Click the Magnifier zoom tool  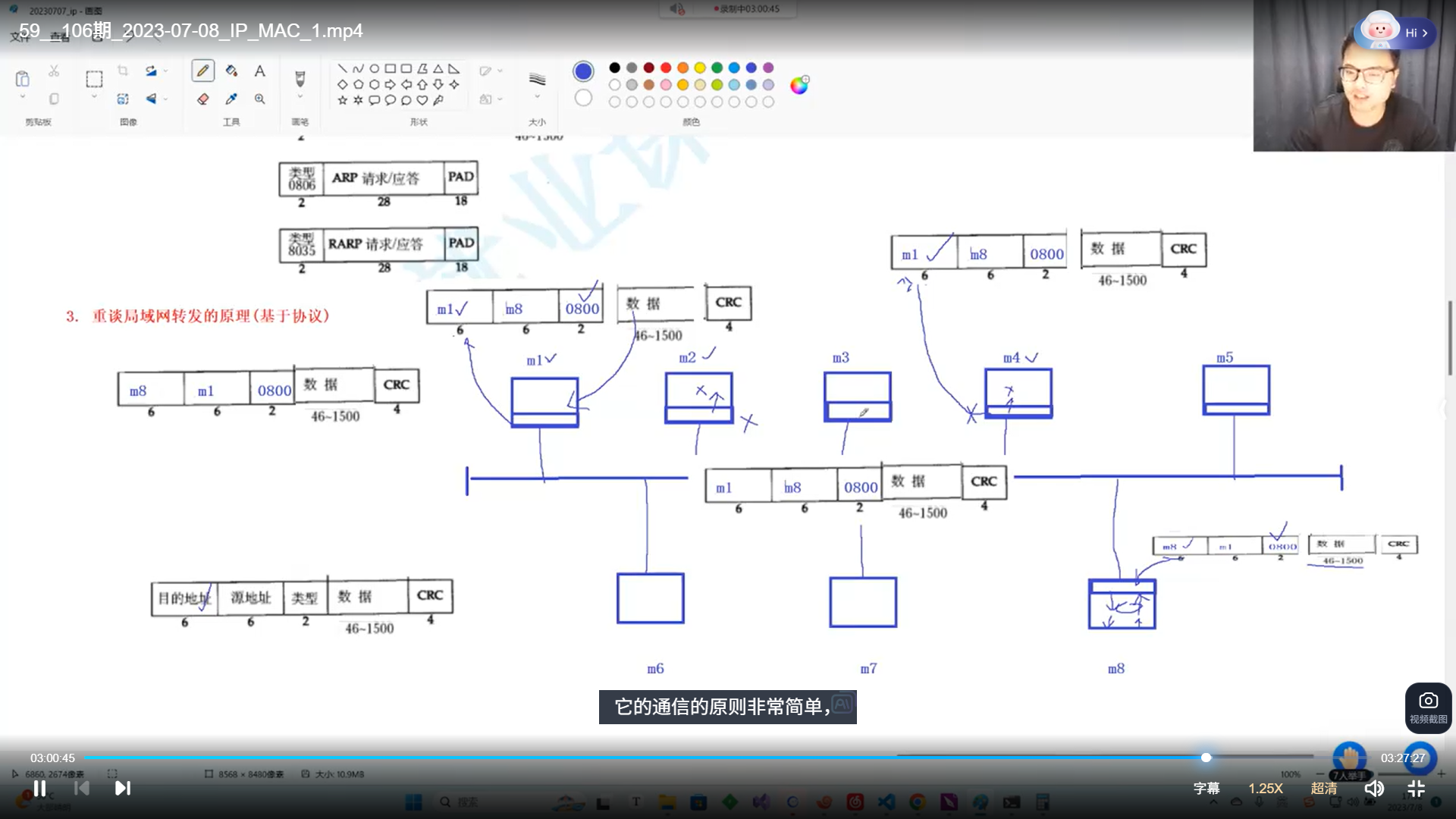pyautogui.click(x=259, y=99)
